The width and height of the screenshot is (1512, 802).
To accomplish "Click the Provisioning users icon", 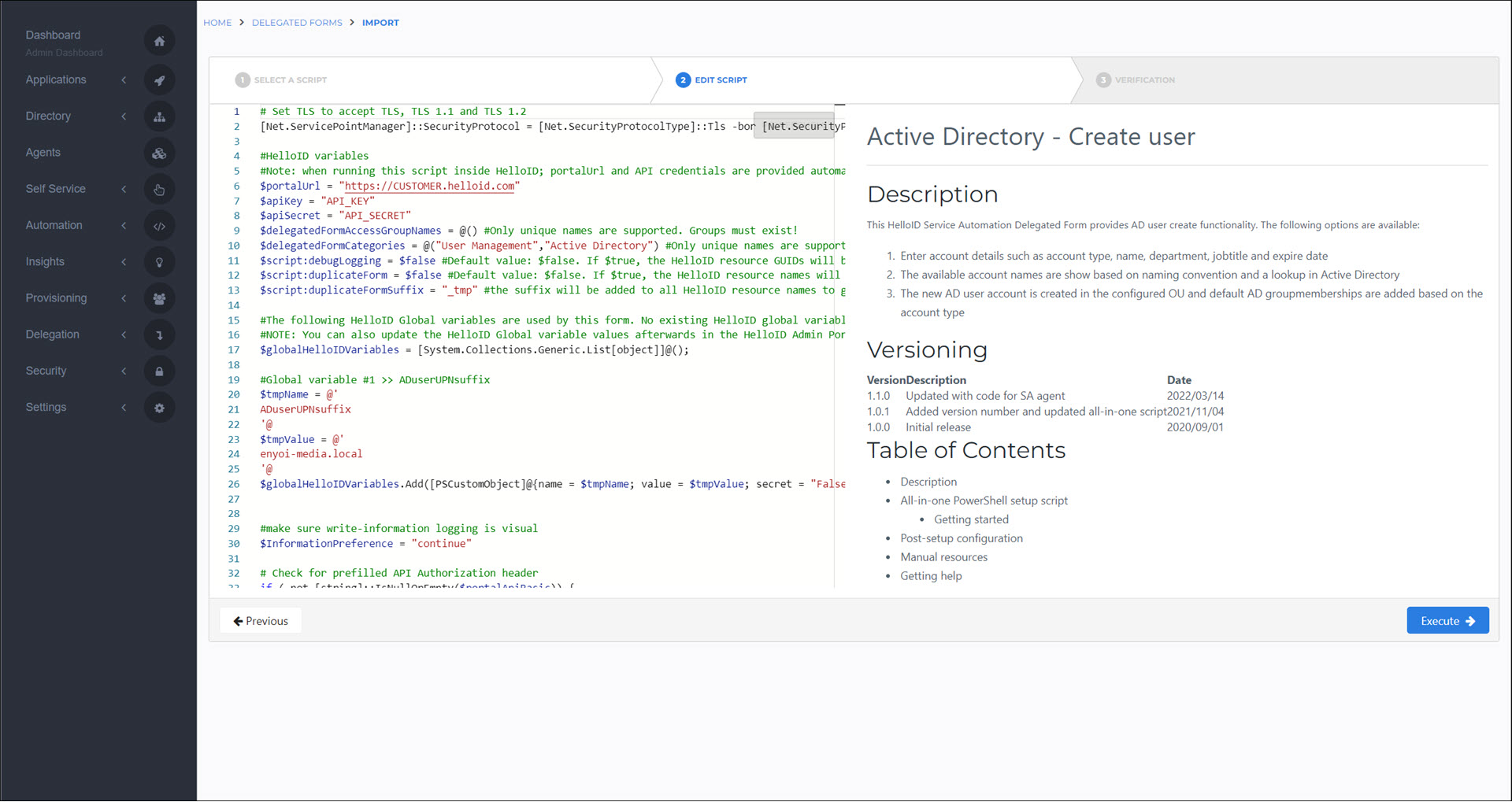I will click(x=159, y=298).
